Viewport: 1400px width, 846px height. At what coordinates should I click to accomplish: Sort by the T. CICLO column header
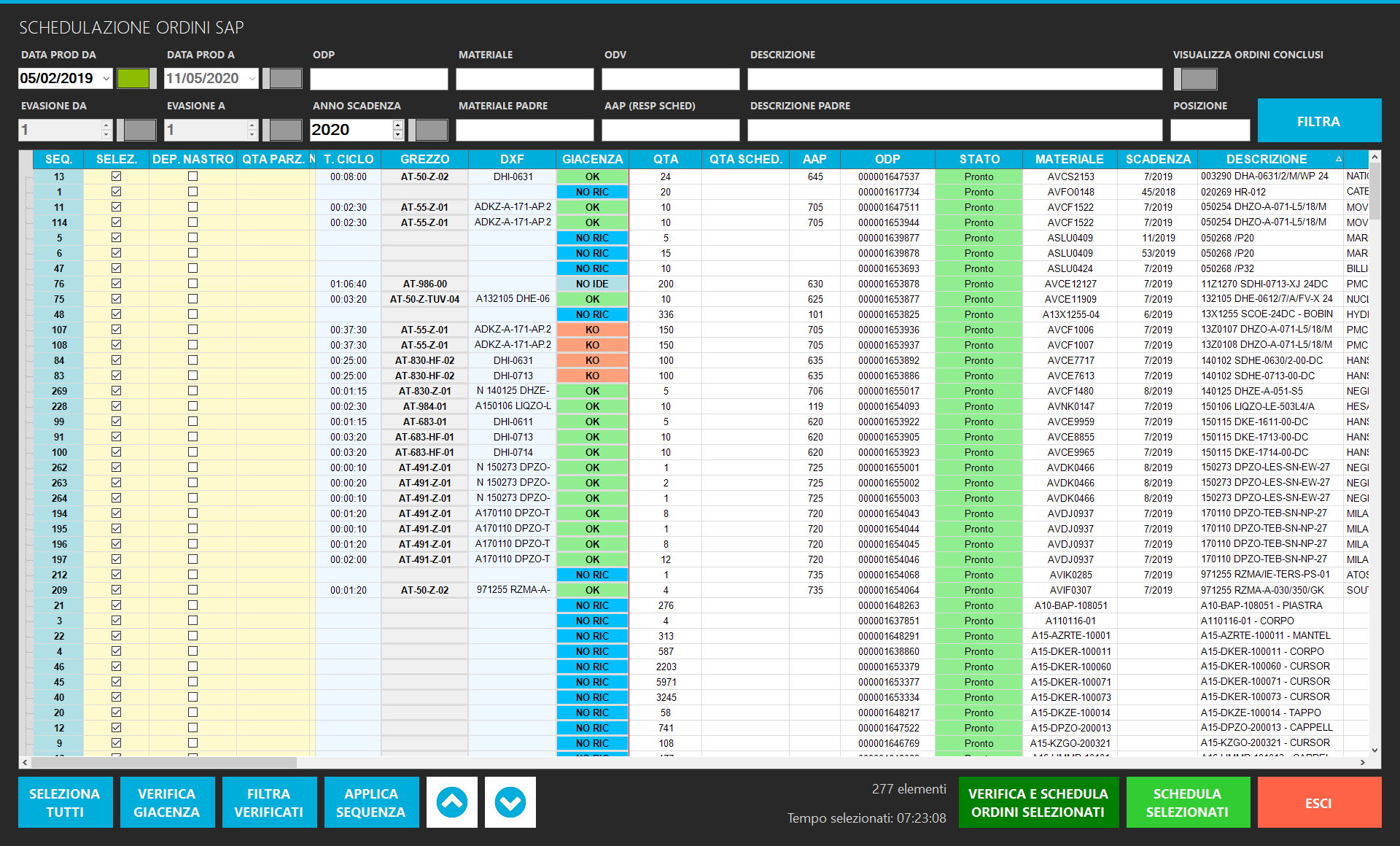click(349, 159)
